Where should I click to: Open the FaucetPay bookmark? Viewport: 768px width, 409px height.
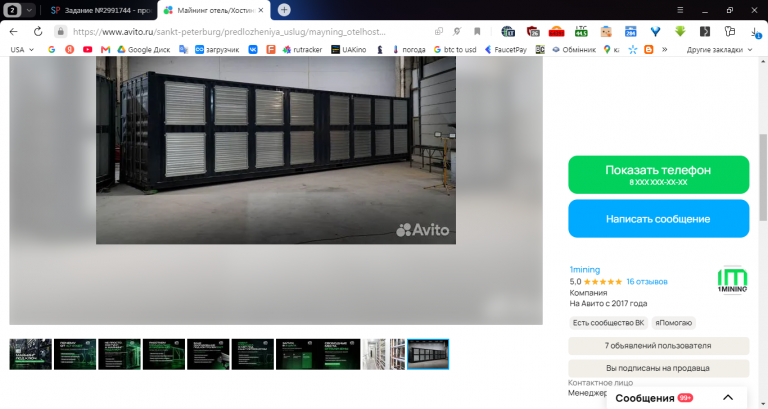(505, 49)
